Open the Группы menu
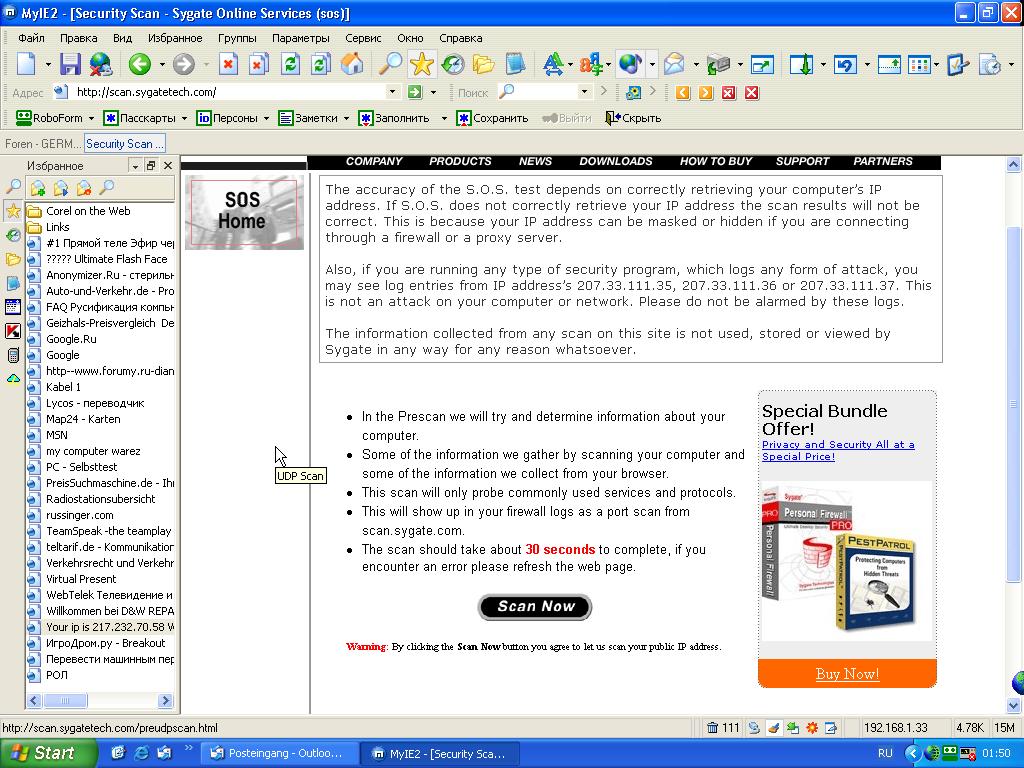1024x768 pixels. coord(237,38)
